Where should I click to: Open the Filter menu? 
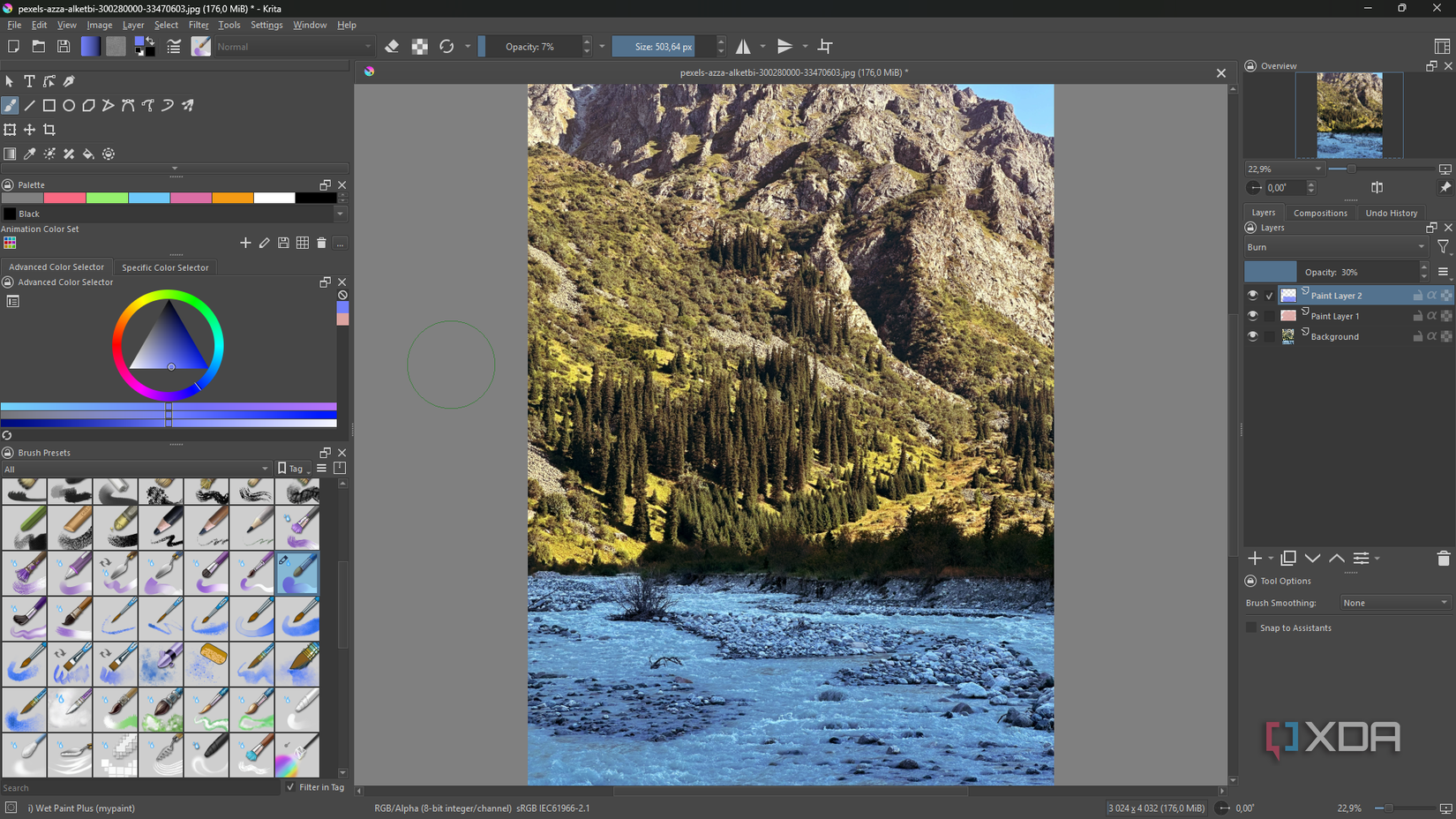point(199,25)
